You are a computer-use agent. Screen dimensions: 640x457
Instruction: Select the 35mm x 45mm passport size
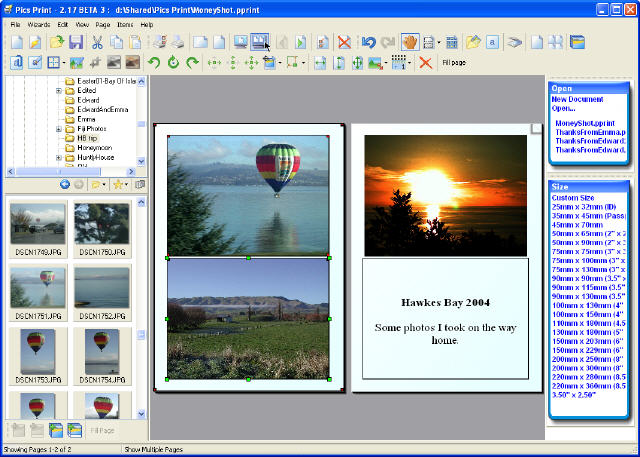(x=588, y=216)
